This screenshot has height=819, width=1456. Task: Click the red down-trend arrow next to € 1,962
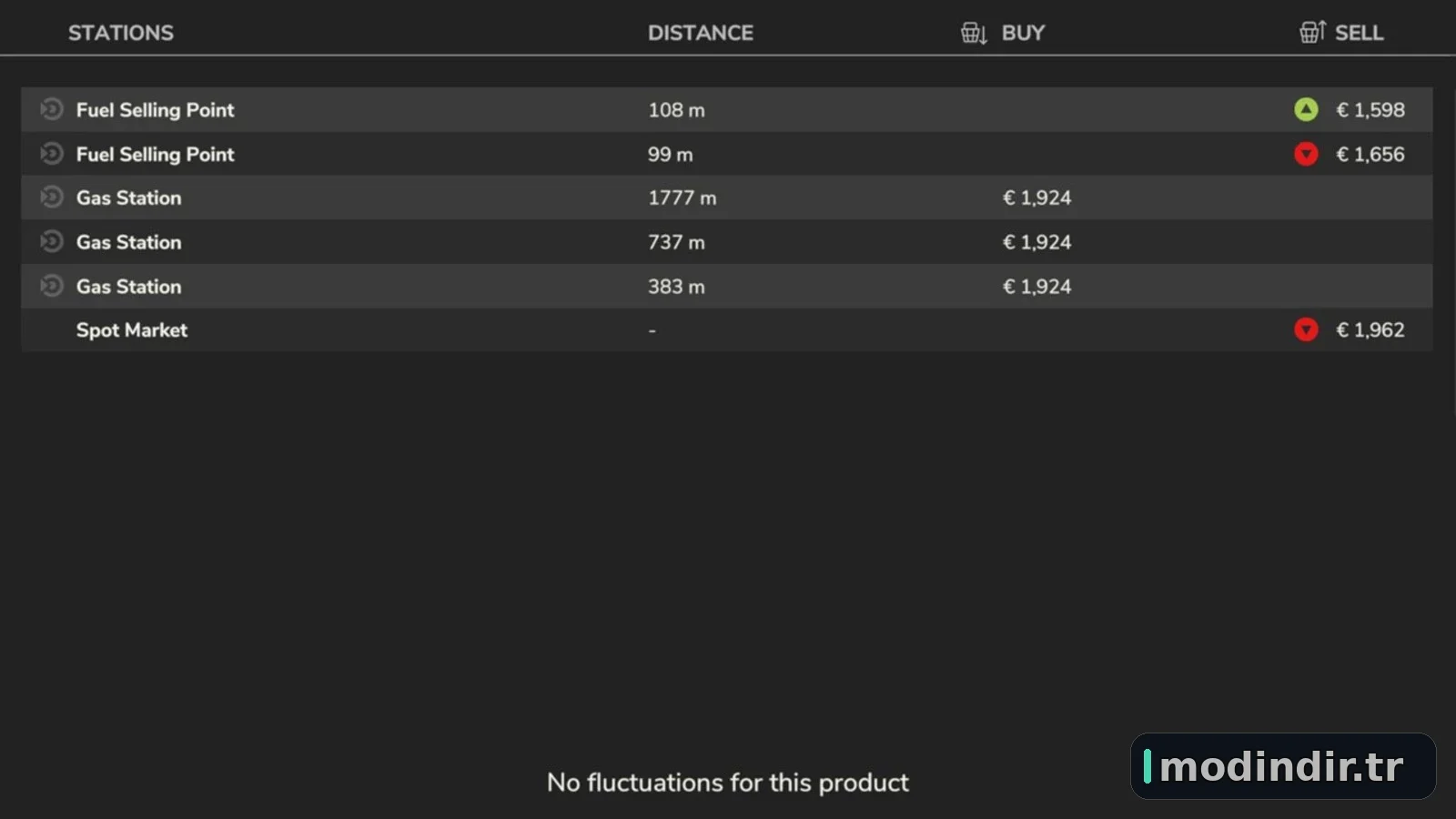pos(1306,329)
